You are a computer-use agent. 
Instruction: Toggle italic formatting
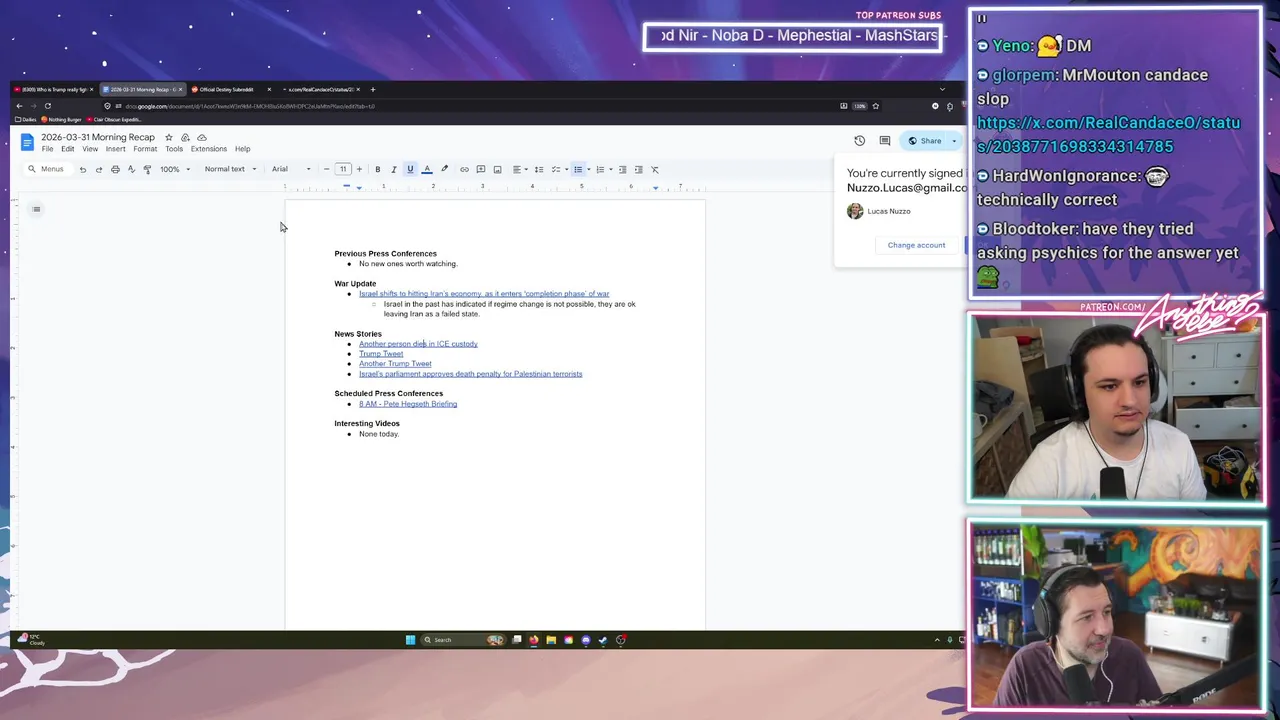pyautogui.click(x=393, y=169)
